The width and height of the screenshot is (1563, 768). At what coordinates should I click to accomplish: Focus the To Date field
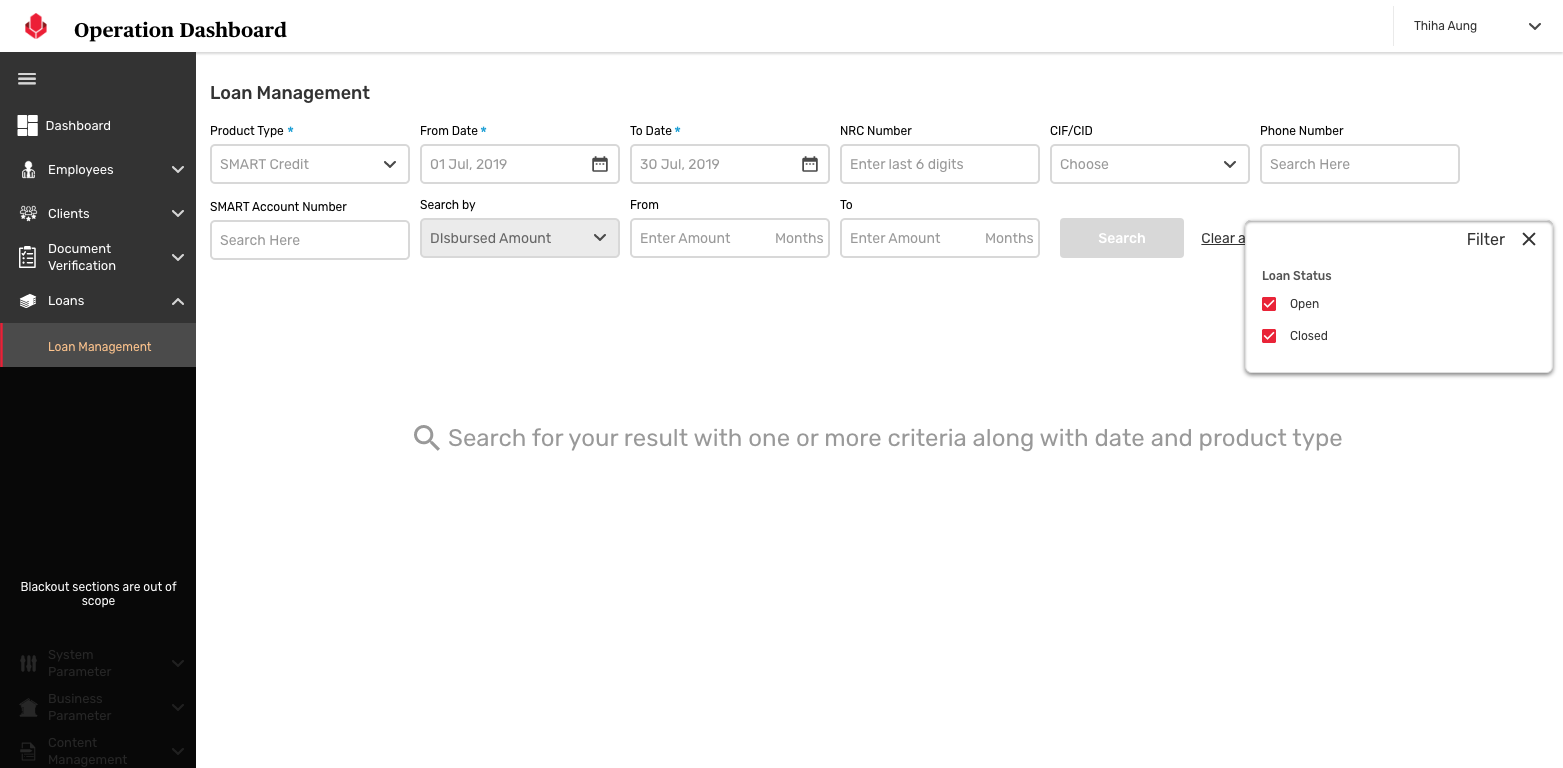click(730, 164)
